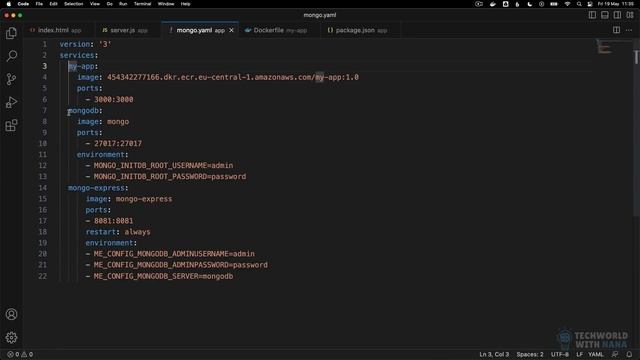Click MONGO_INITDB_ROOT_PASSWORD=password line

point(170,177)
